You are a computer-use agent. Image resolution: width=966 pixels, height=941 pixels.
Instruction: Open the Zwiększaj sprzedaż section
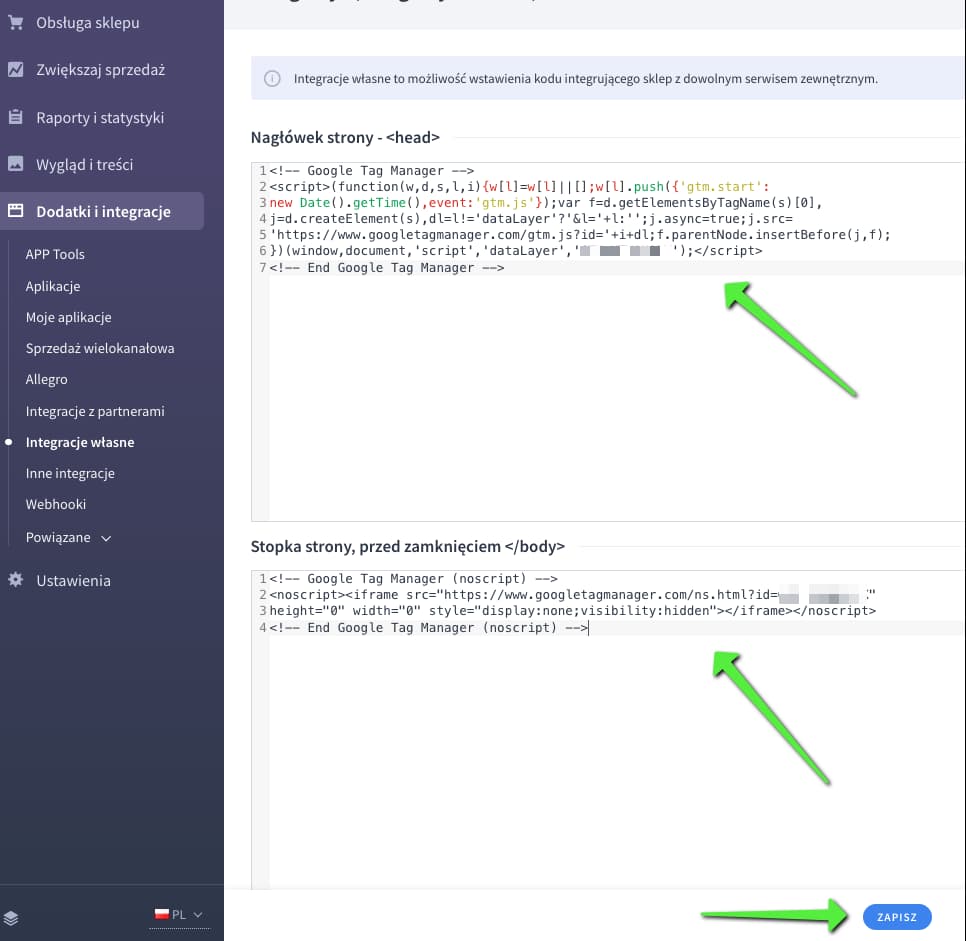(100, 70)
